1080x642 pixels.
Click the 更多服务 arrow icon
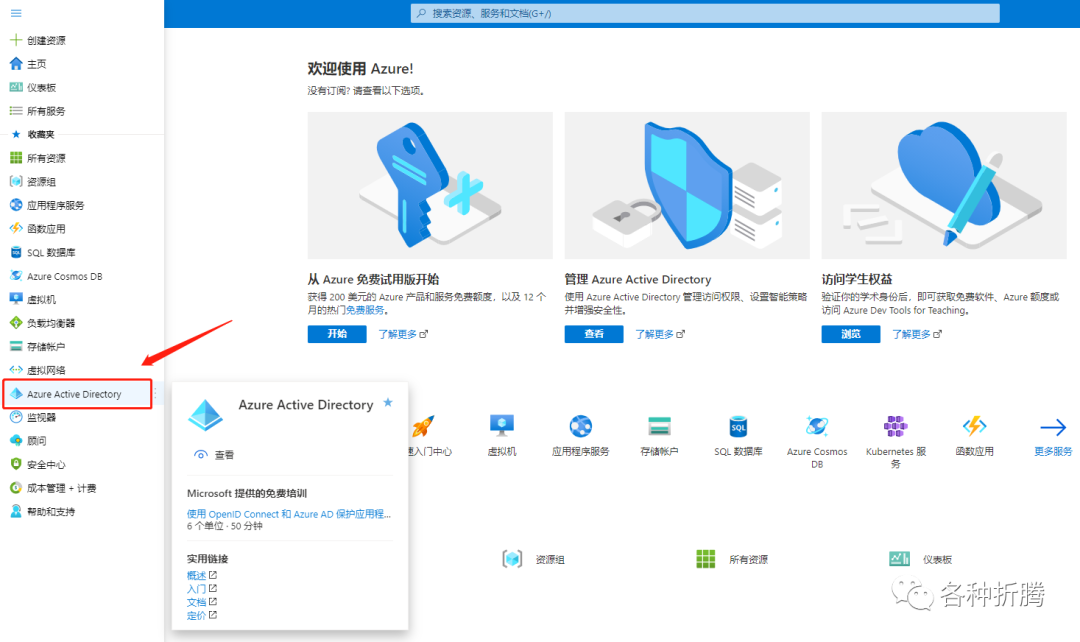1053,427
